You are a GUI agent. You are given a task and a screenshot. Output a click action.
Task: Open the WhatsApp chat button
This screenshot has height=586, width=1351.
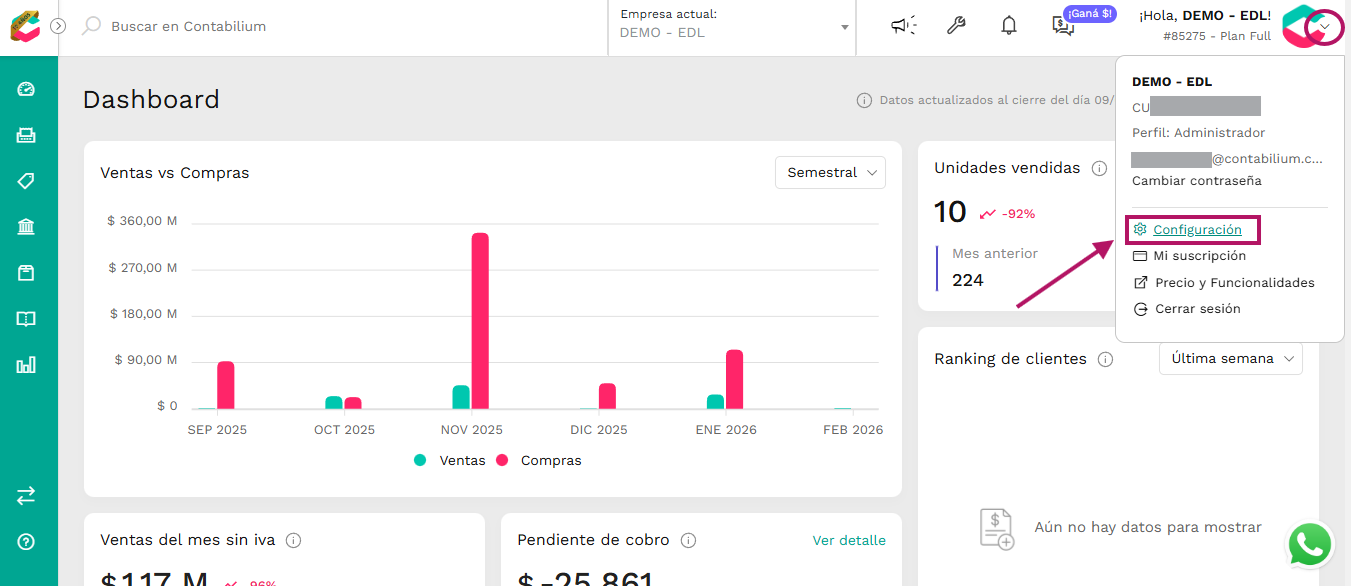(x=1310, y=545)
